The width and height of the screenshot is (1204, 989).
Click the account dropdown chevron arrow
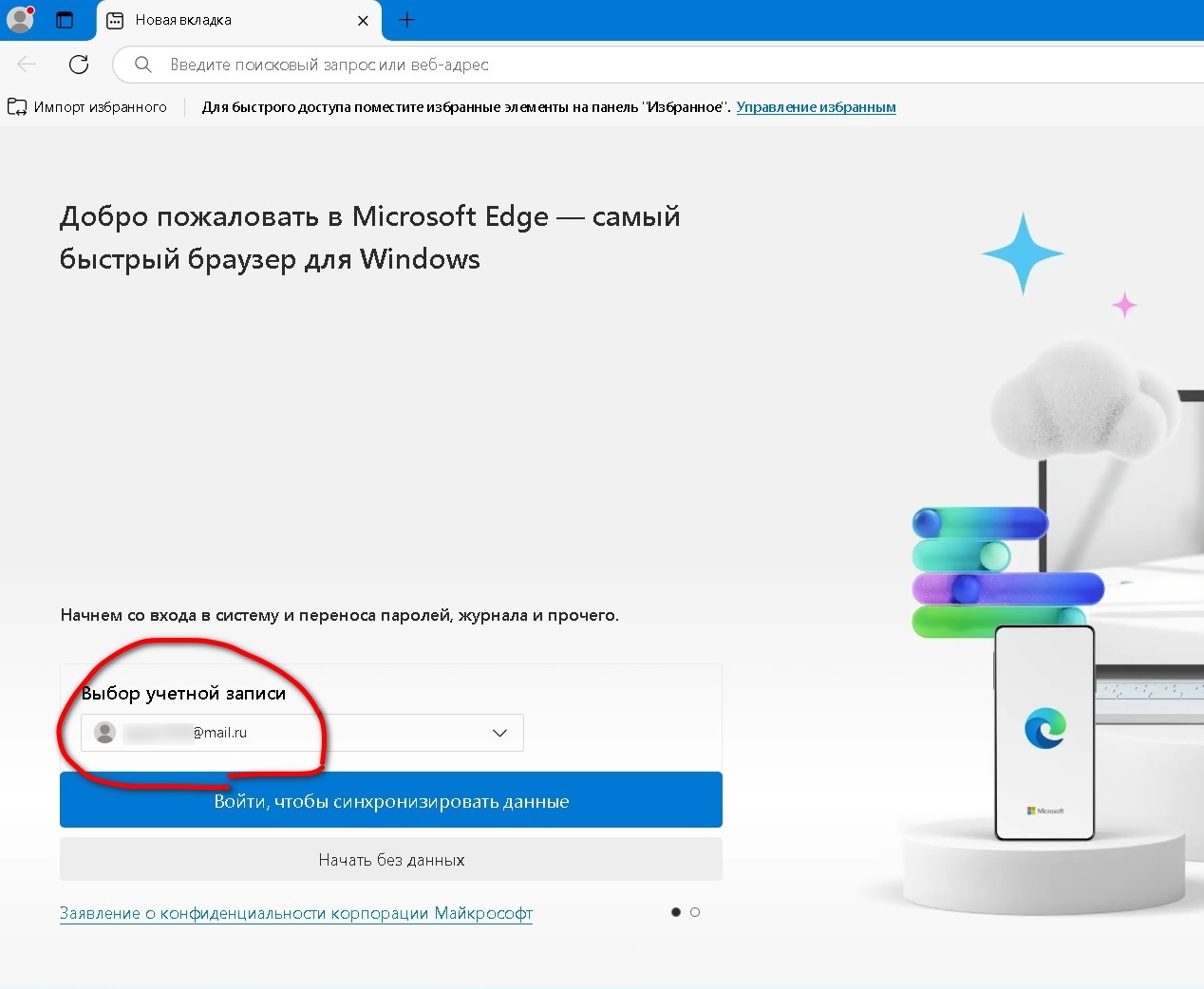coord(499,733)
